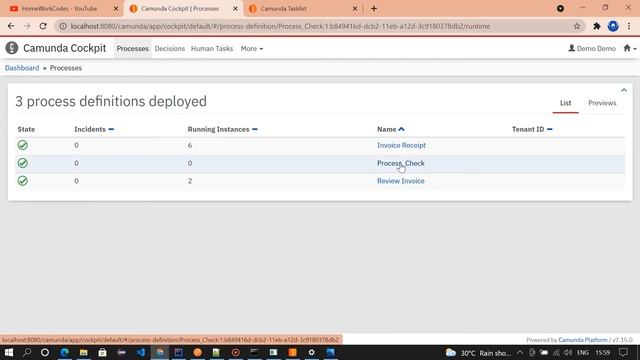The height and width of the screenshot is (360, 640).
Task: Sort by Name column
Action: pyautogui.click(x=391, y=129)
